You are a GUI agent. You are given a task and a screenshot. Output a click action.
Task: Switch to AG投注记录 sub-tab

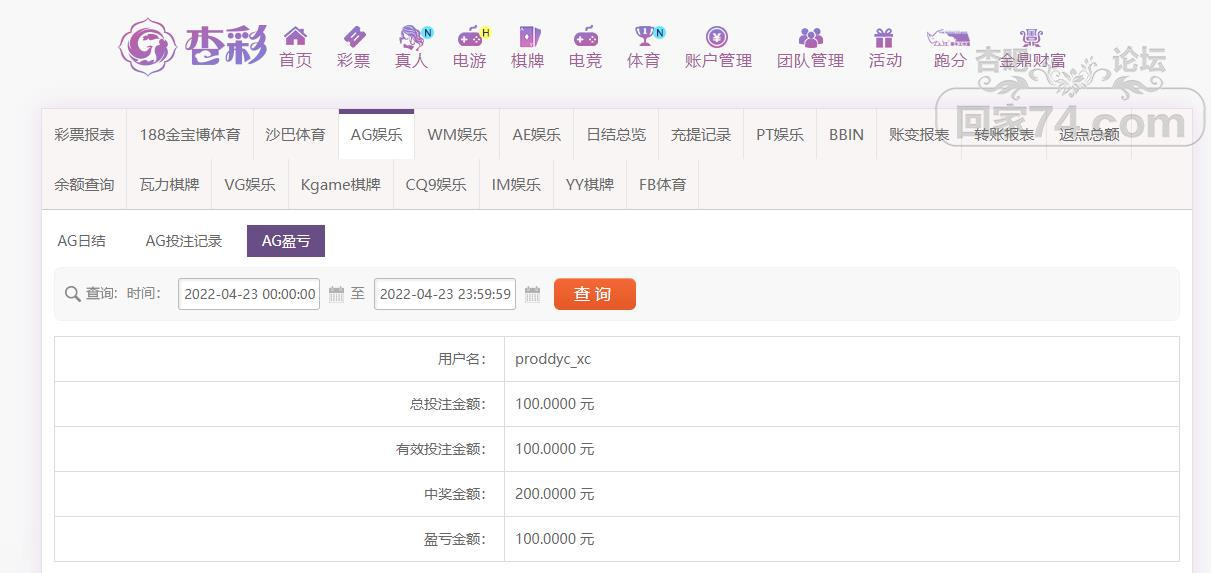pyautogui.click(x=184, y=241)
